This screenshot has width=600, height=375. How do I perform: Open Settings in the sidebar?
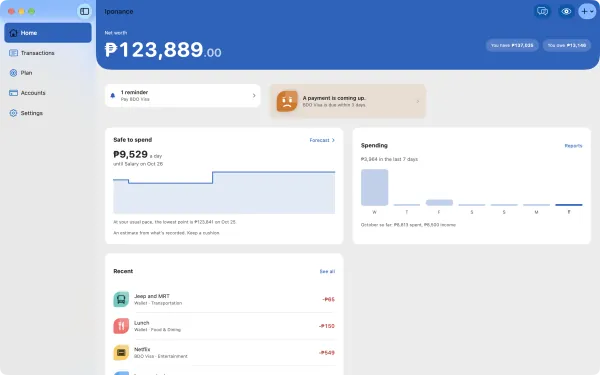pos(48,113)
